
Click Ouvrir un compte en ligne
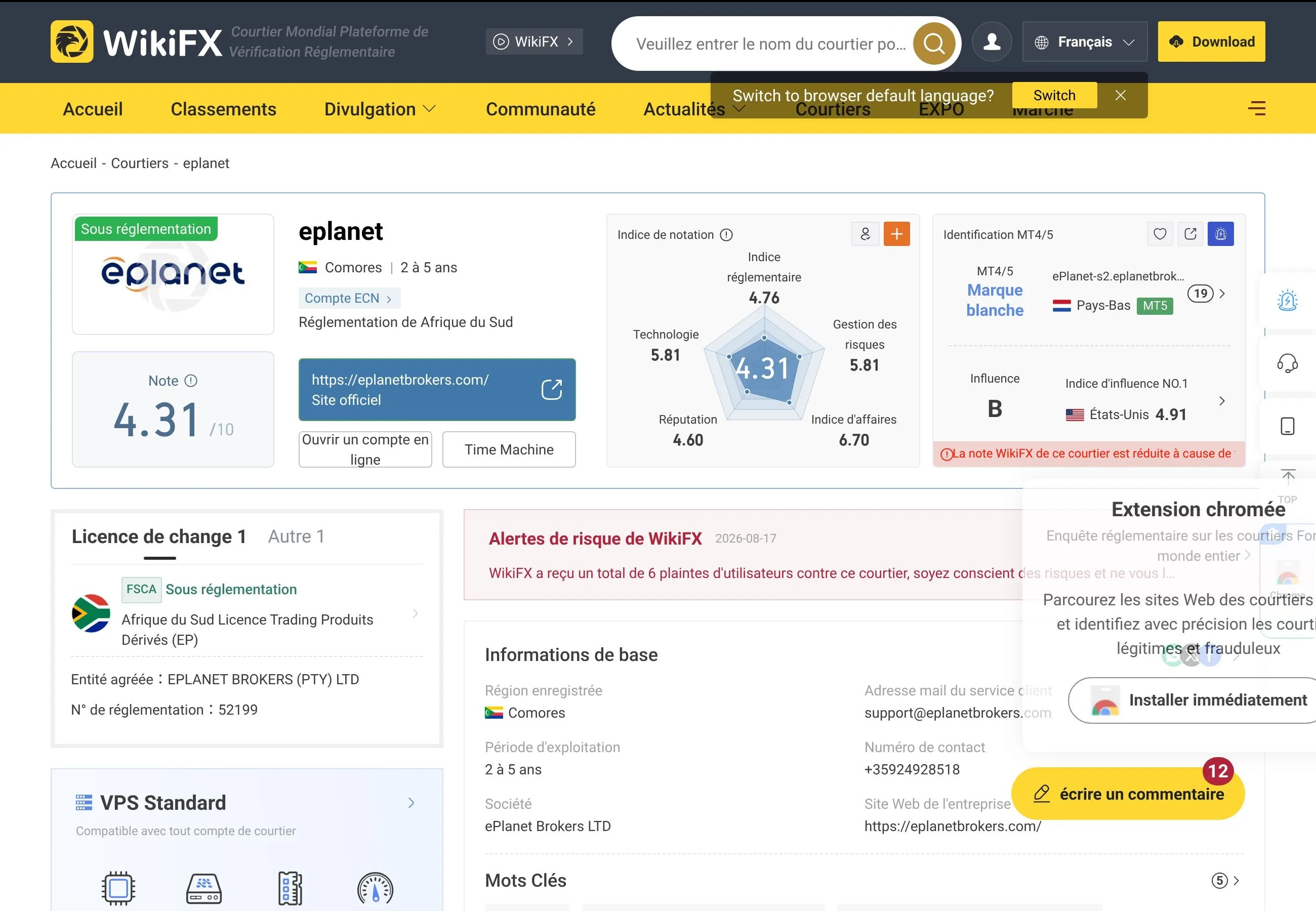tap(365, 450)
